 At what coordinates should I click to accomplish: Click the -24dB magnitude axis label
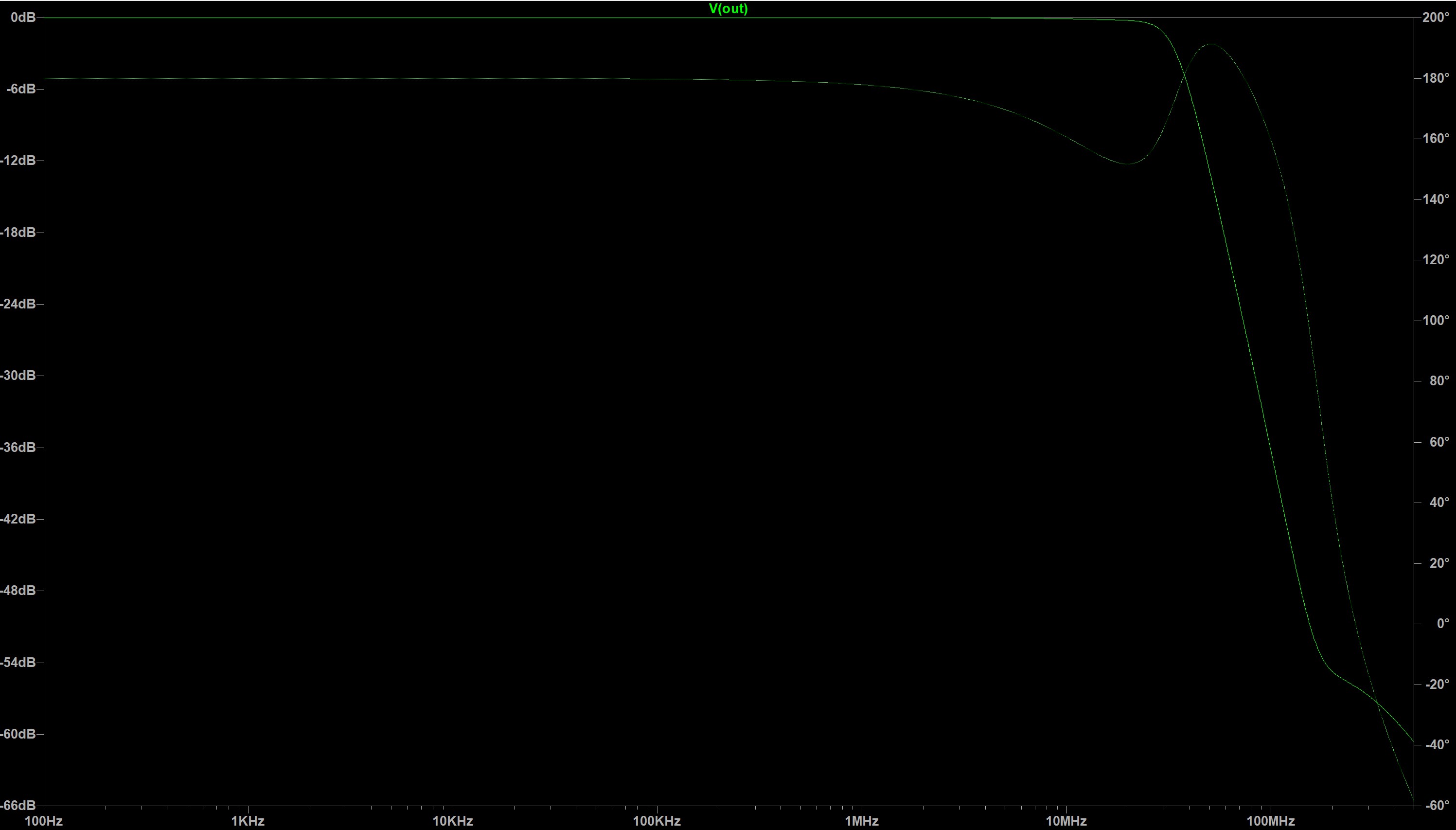pyautogui.click(x=18, y=304)
